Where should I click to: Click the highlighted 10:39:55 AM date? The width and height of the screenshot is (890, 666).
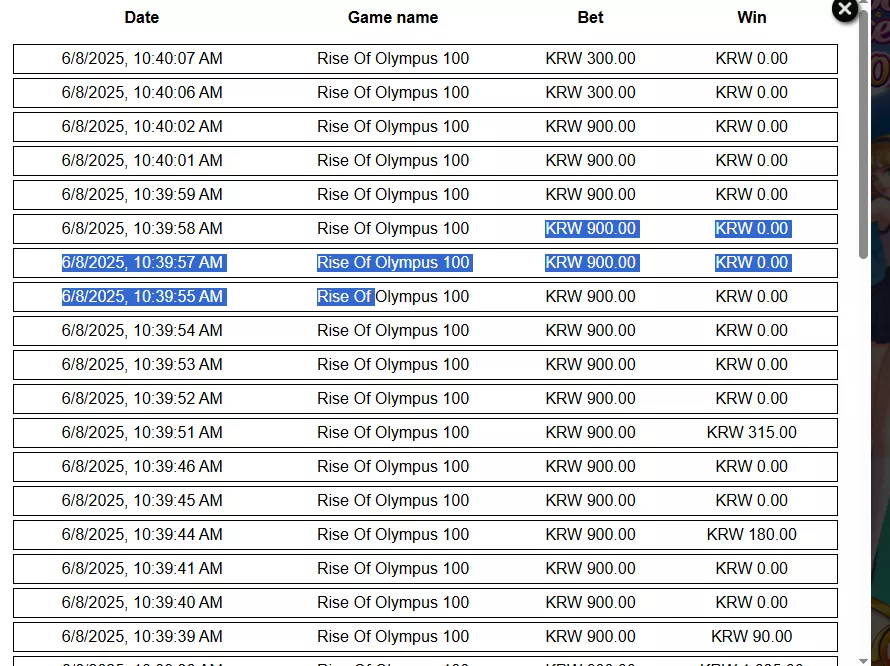click(142, 297)
